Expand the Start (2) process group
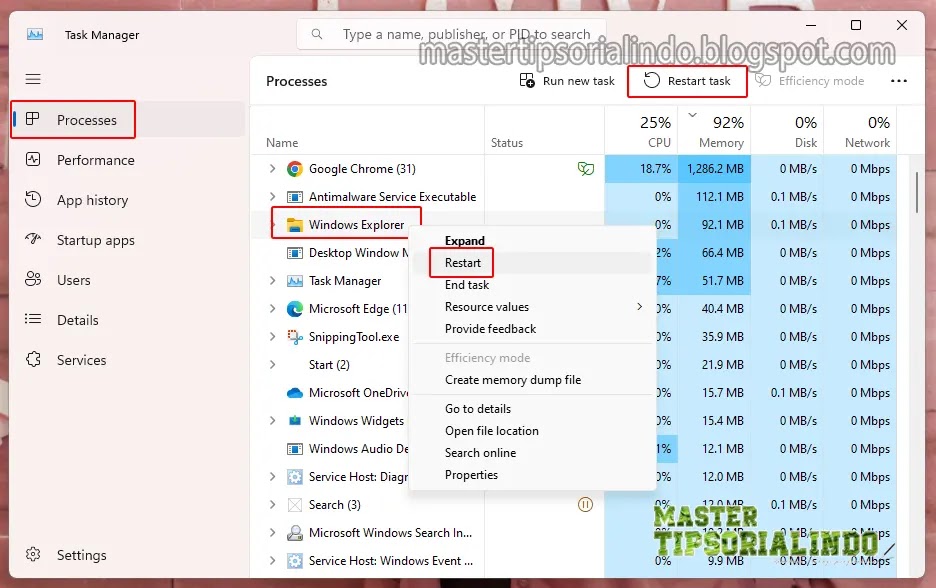This screenshot has width=936, height=588. [x=272, y=365]
